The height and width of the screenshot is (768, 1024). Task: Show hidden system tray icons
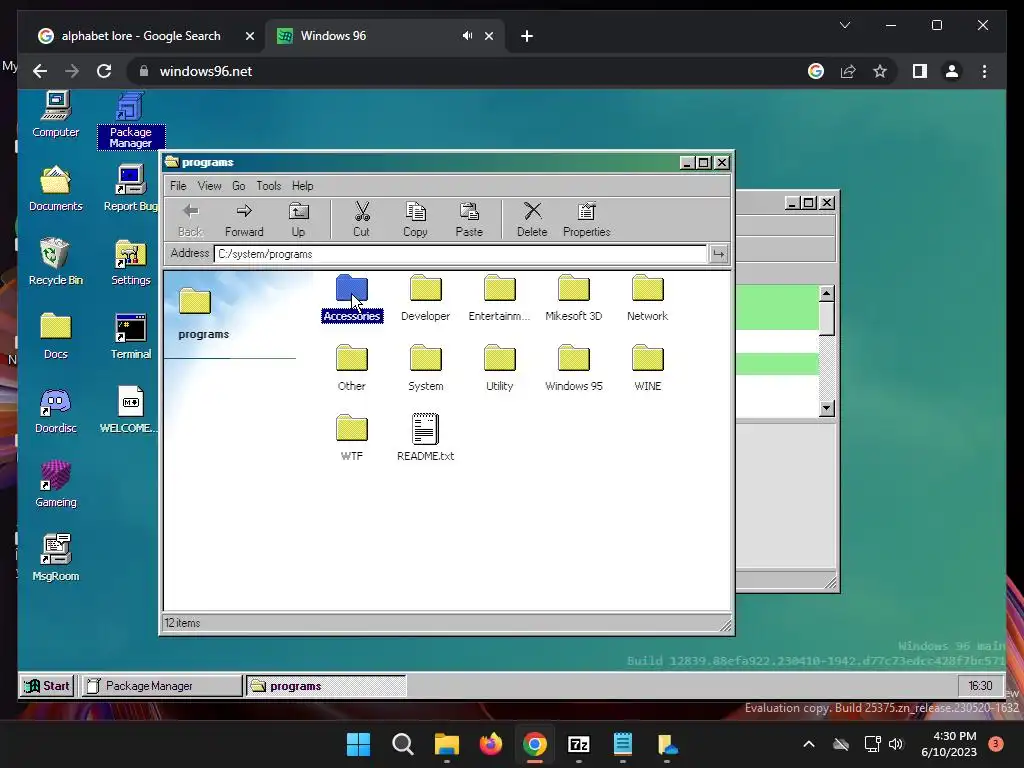[808, 744]
